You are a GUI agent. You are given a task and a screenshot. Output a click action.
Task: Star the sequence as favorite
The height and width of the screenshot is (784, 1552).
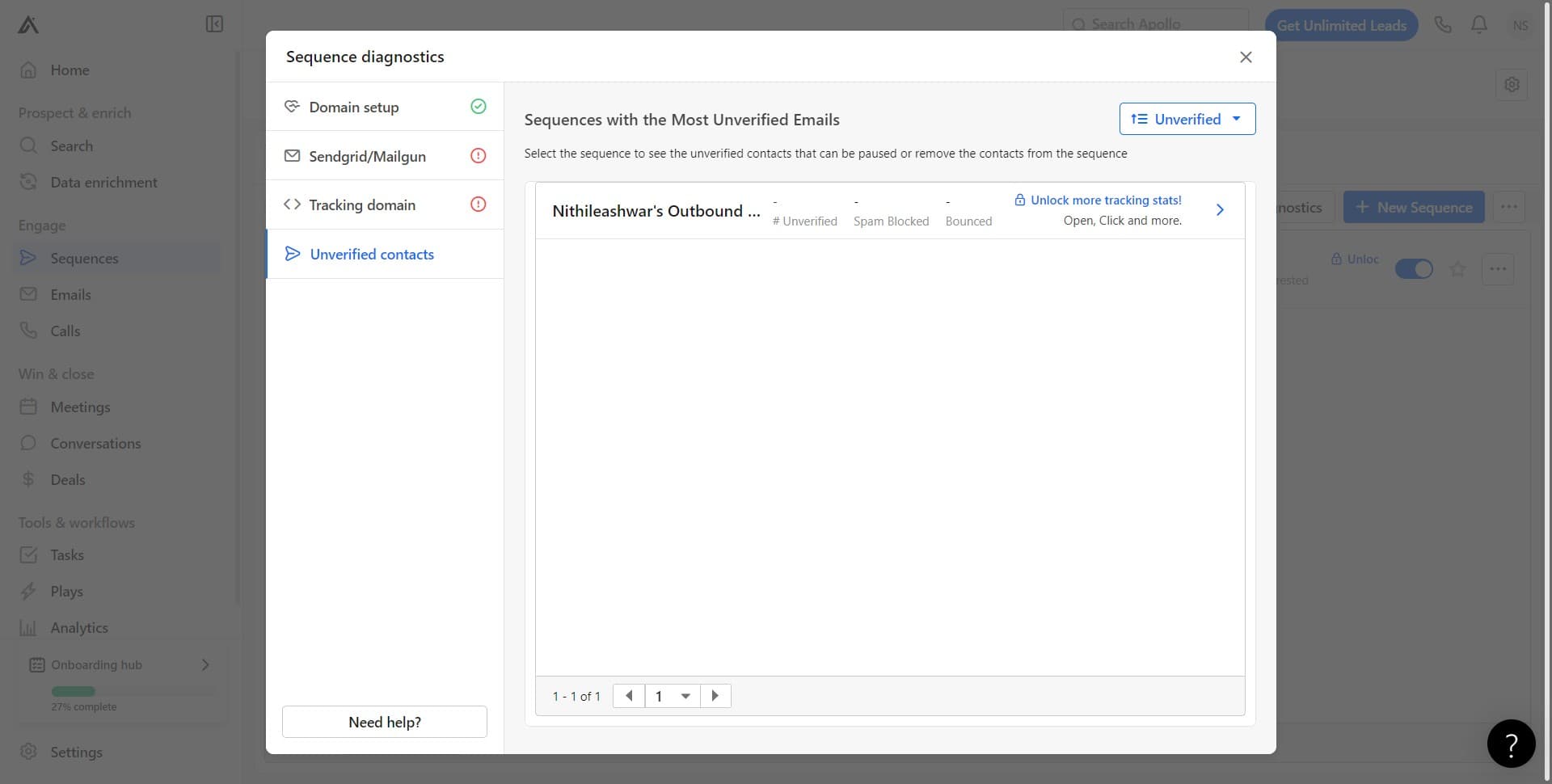click(1458, 269)
